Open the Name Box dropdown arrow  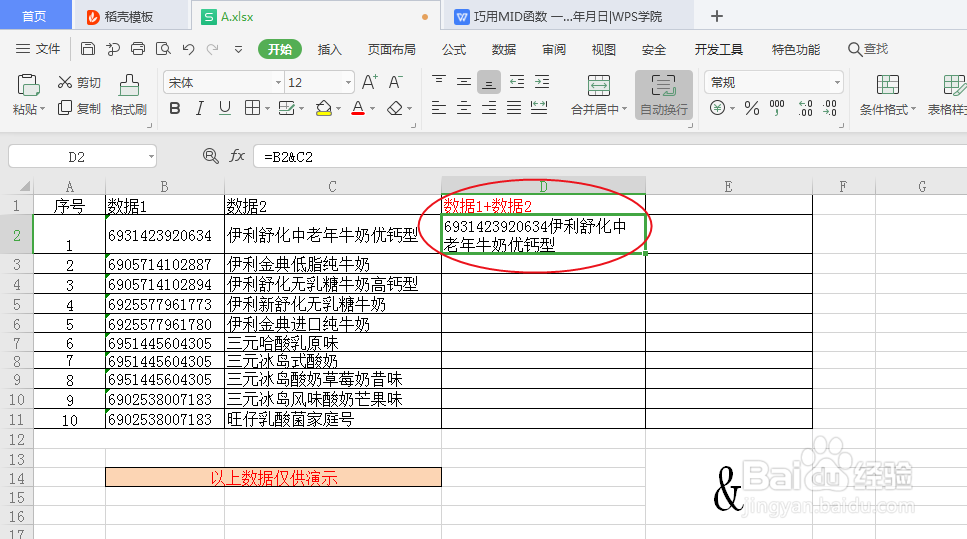point(151,157)
